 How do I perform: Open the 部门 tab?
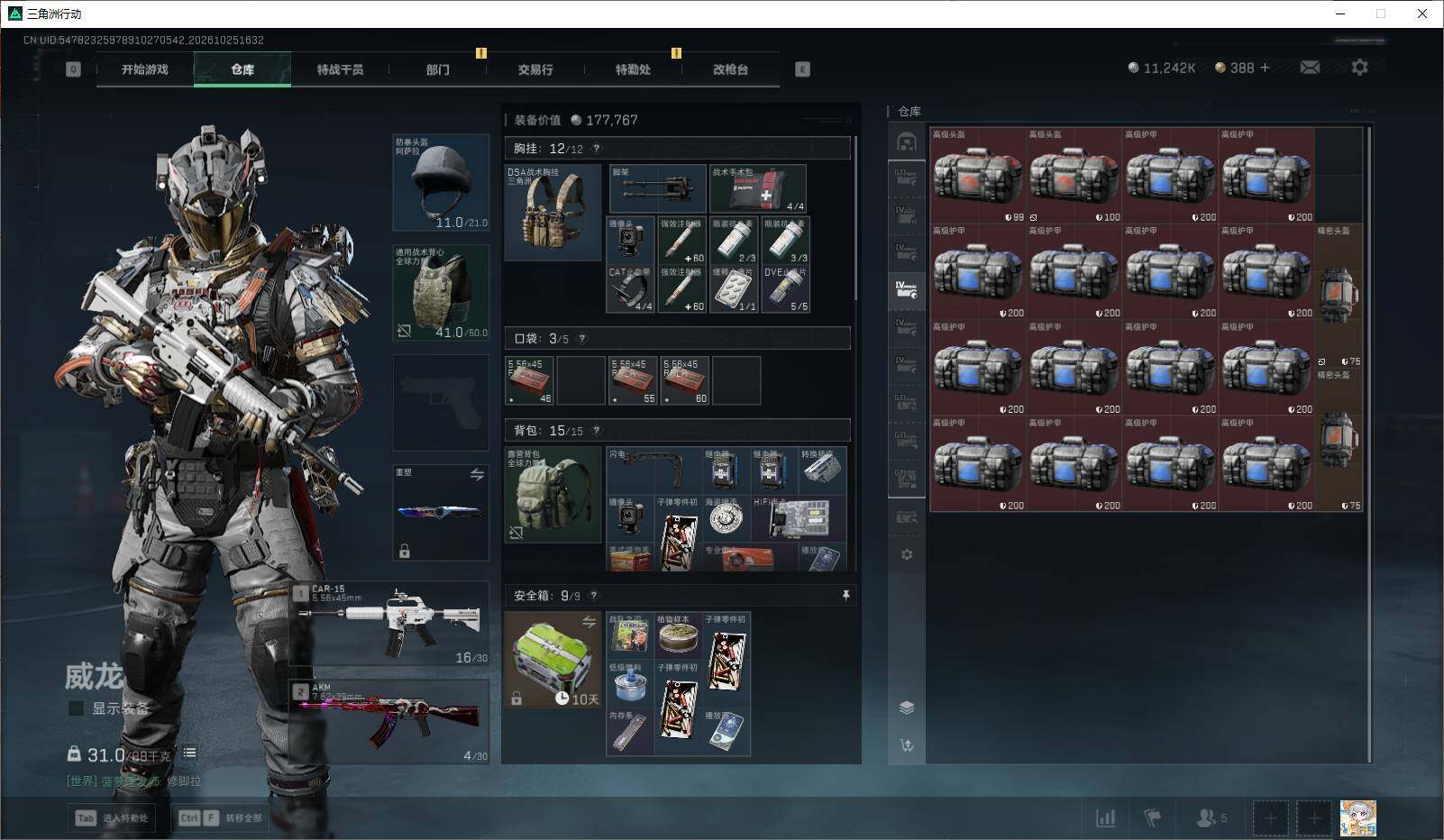coord(438,69)
